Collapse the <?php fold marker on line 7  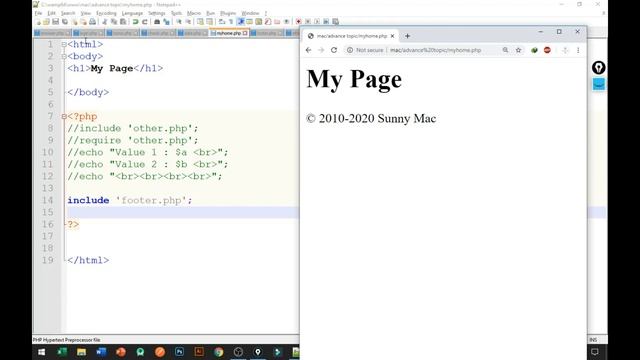64,116
